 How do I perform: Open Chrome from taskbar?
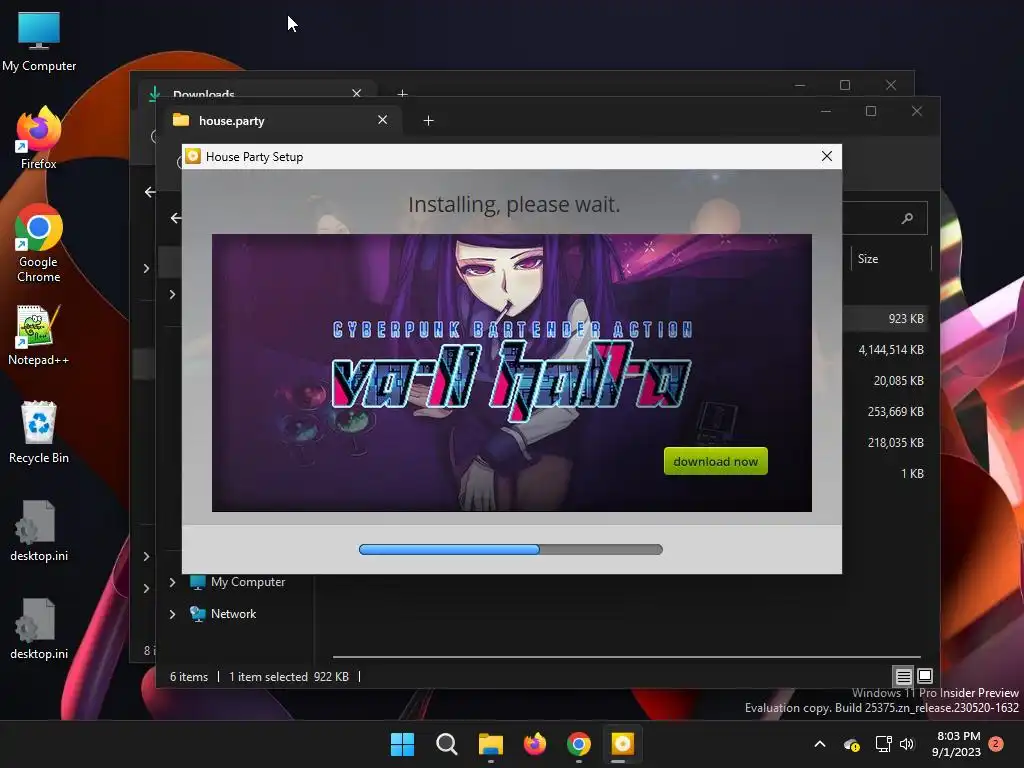coord(579,744)
